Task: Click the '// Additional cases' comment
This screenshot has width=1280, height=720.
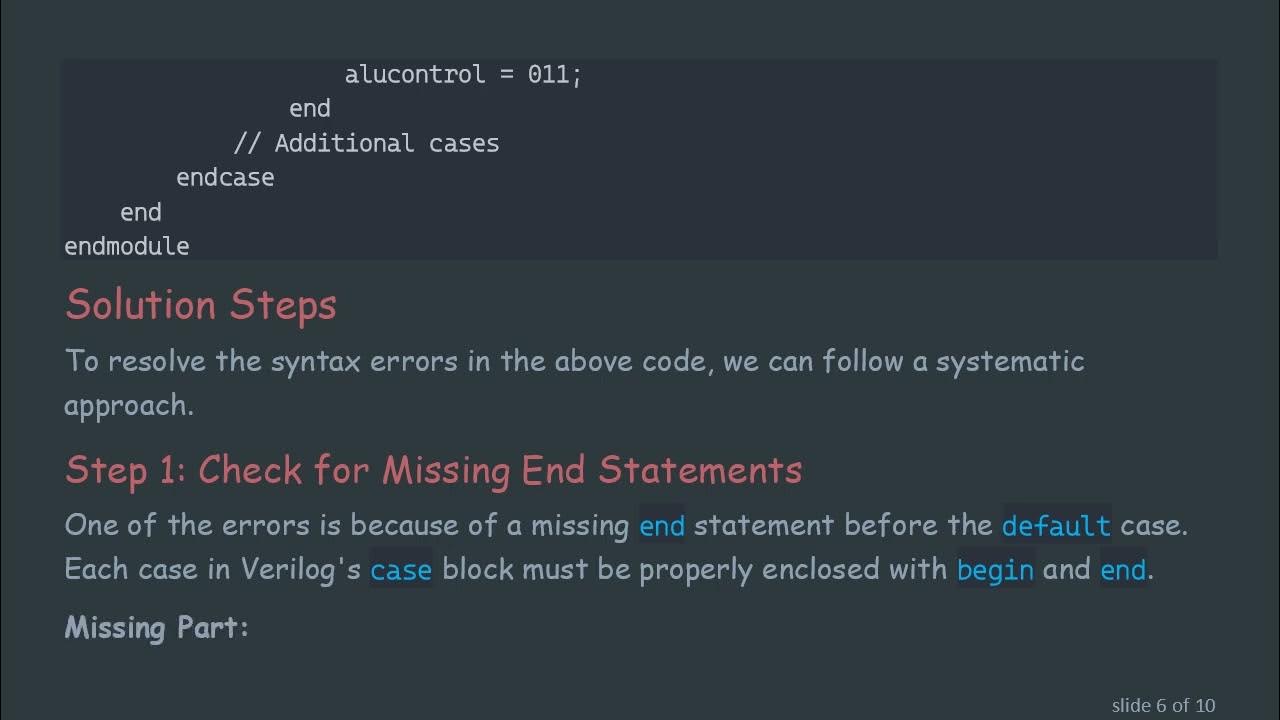Action: (366, 144)
